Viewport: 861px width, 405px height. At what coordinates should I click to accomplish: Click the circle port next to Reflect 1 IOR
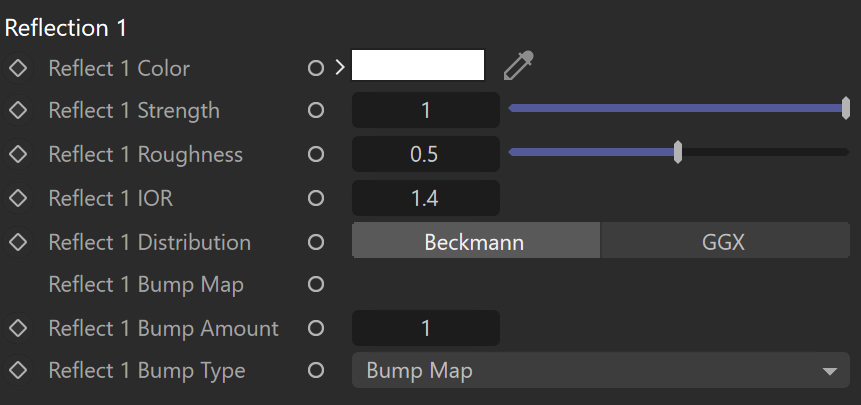coord(316,198)
